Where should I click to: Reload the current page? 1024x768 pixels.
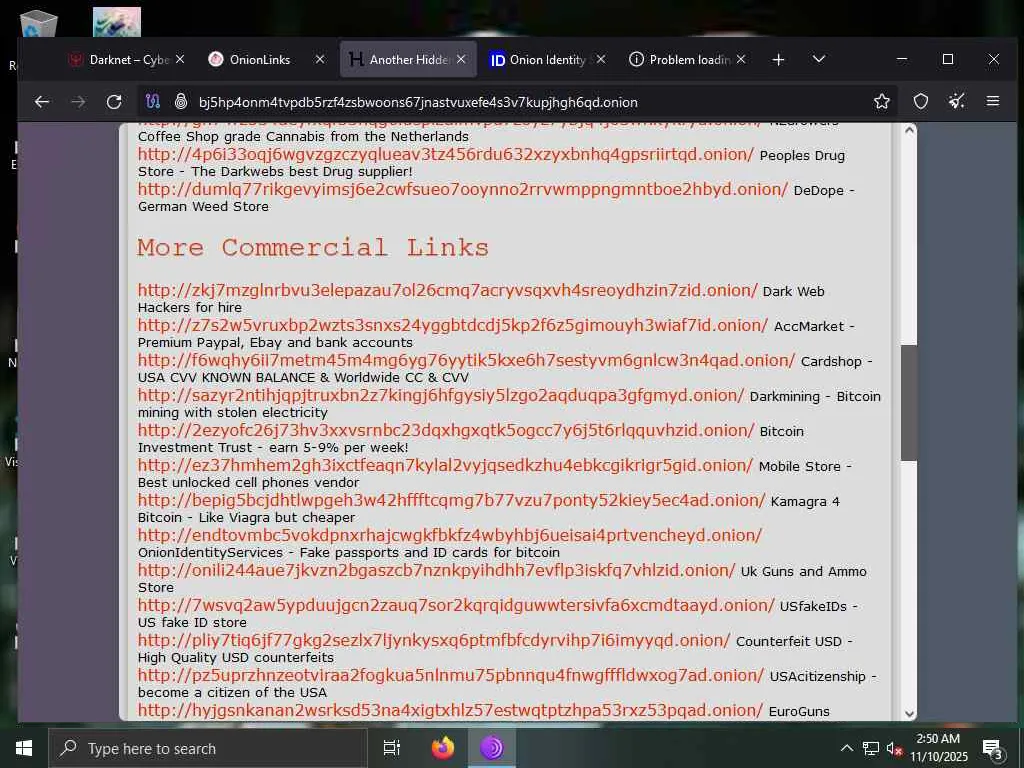tap(114, 102)
